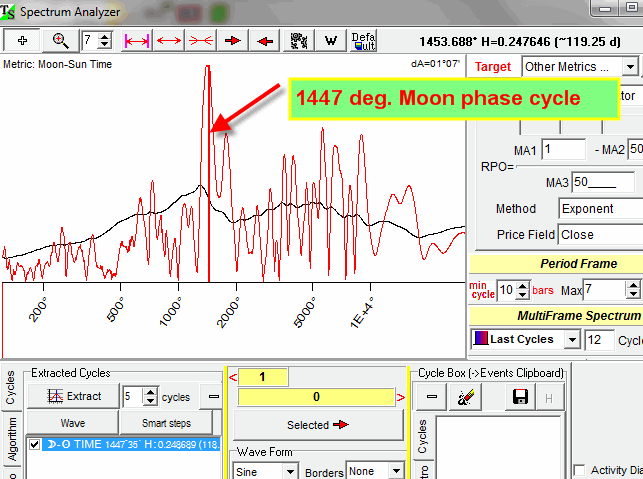
Task: Click the W toolbar button
Action: (x=330, y=41)
